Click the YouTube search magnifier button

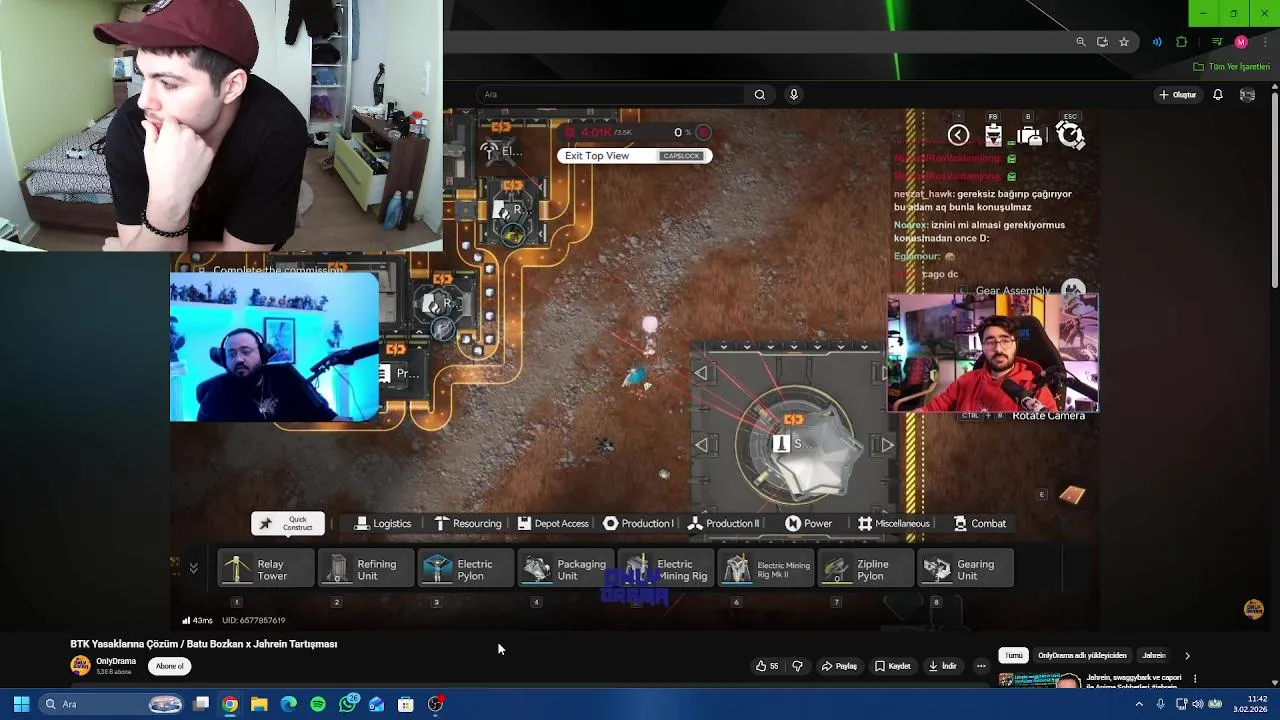point(760,95)
